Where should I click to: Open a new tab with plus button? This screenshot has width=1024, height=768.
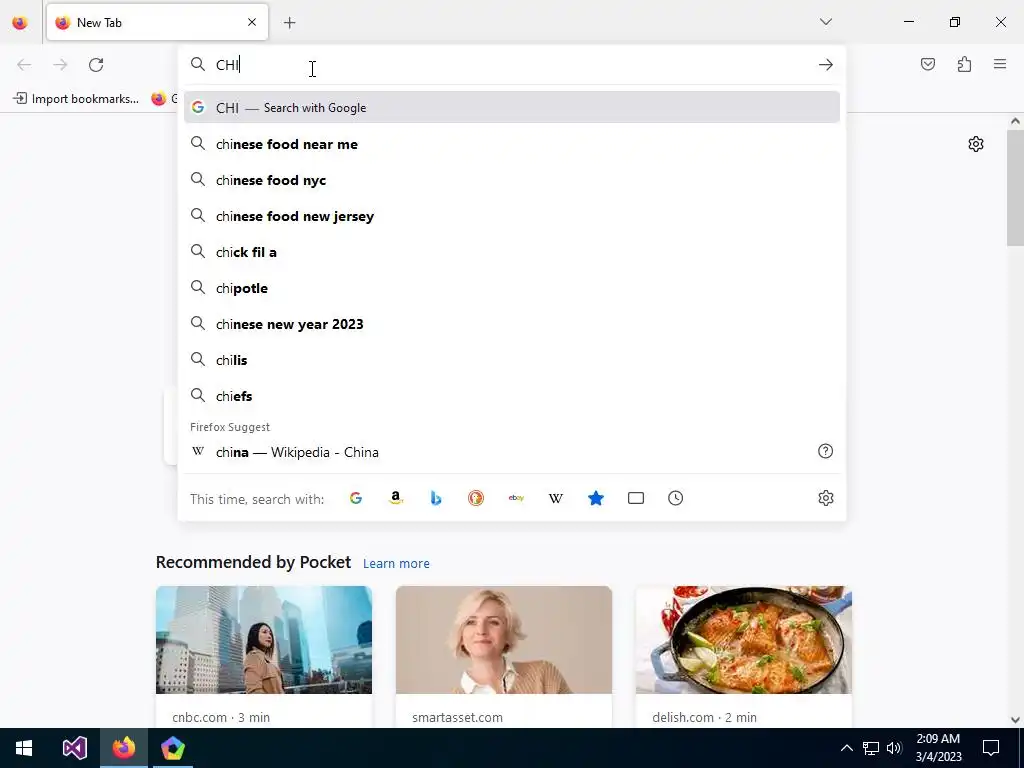[290, 23]
